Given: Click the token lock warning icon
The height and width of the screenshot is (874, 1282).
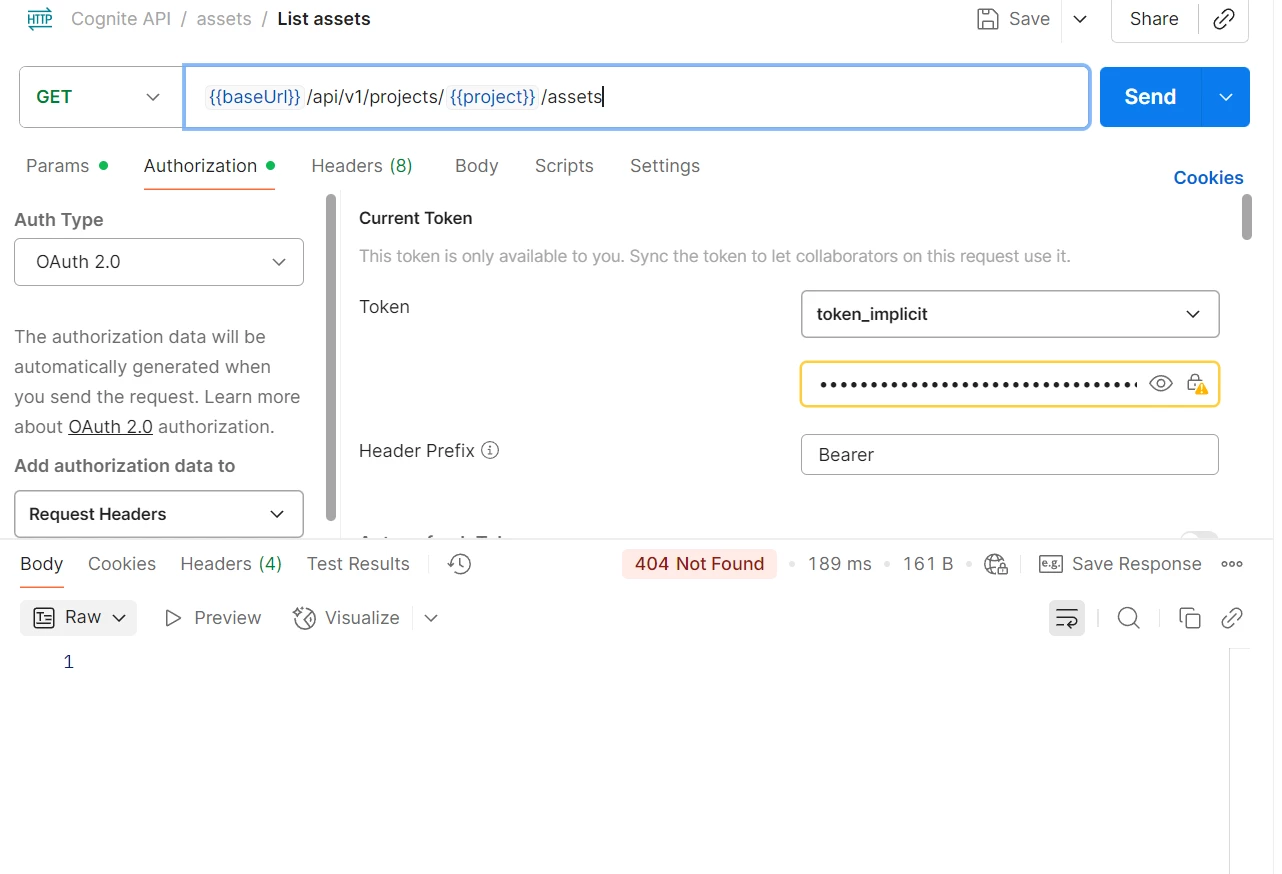Looking at the screenshot, I should (x=1197, y=384).
